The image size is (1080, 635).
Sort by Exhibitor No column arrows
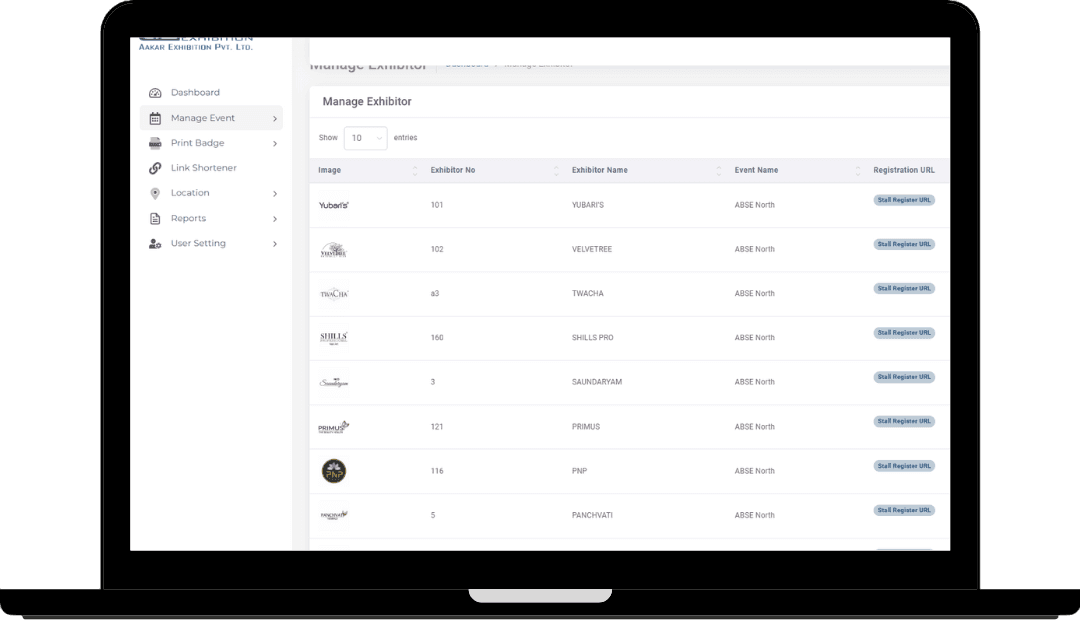tap(557, 171)
